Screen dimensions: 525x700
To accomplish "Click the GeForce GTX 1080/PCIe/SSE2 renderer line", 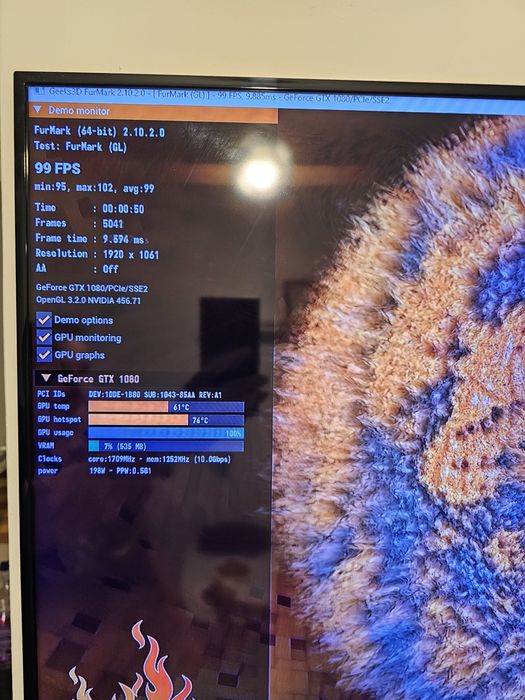I will [x=92, y=288].
